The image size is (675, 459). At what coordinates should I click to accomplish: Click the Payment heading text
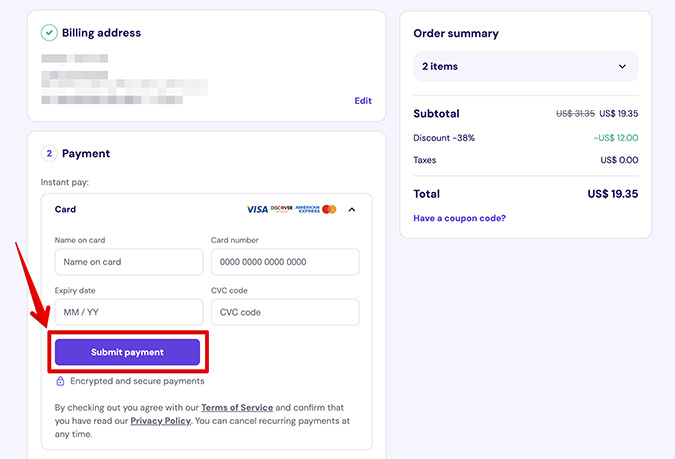point(86,154)
